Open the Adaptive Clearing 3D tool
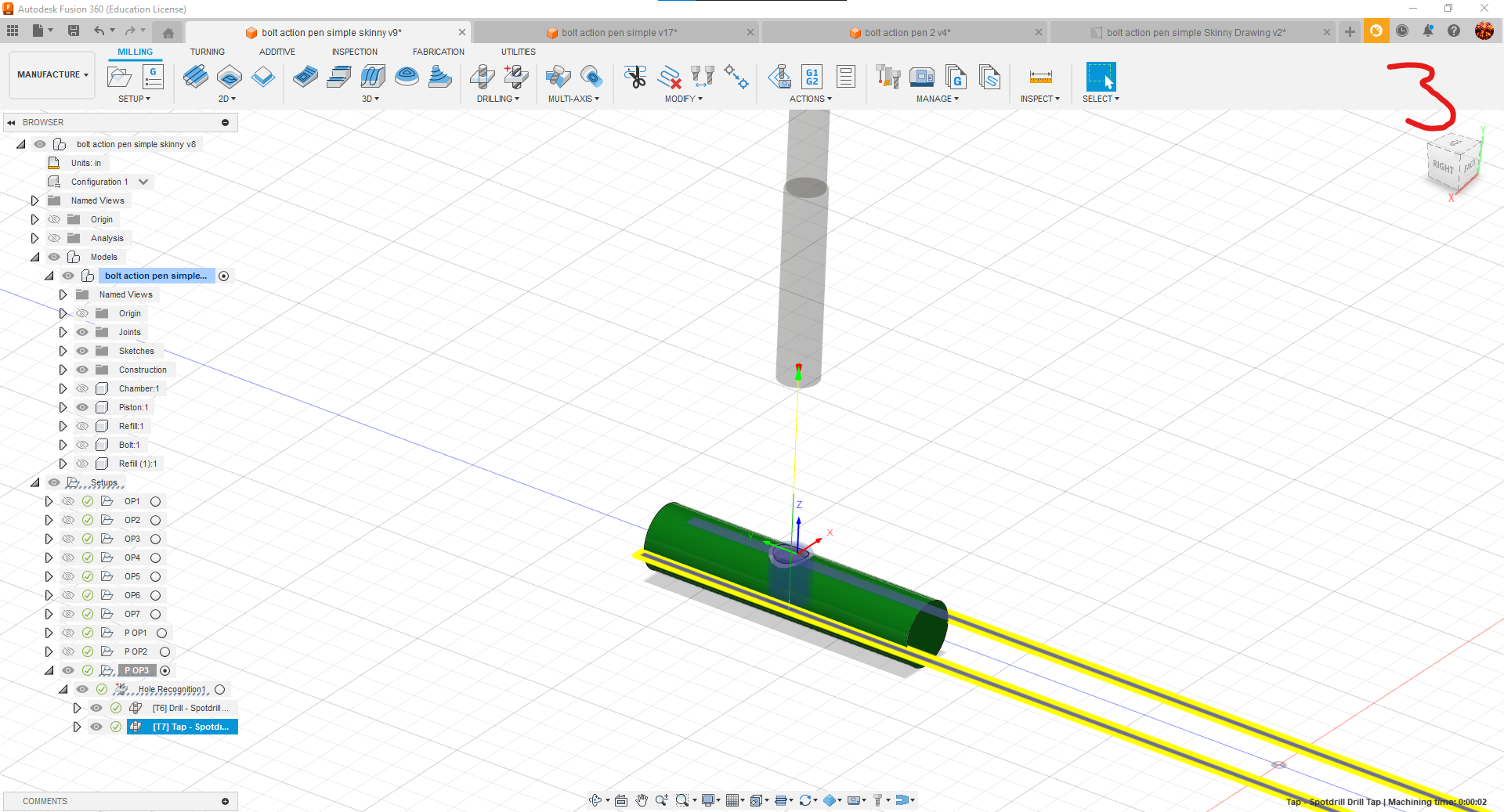Image resolution: width=1504 pixels, height=812 pixels. 305,77
